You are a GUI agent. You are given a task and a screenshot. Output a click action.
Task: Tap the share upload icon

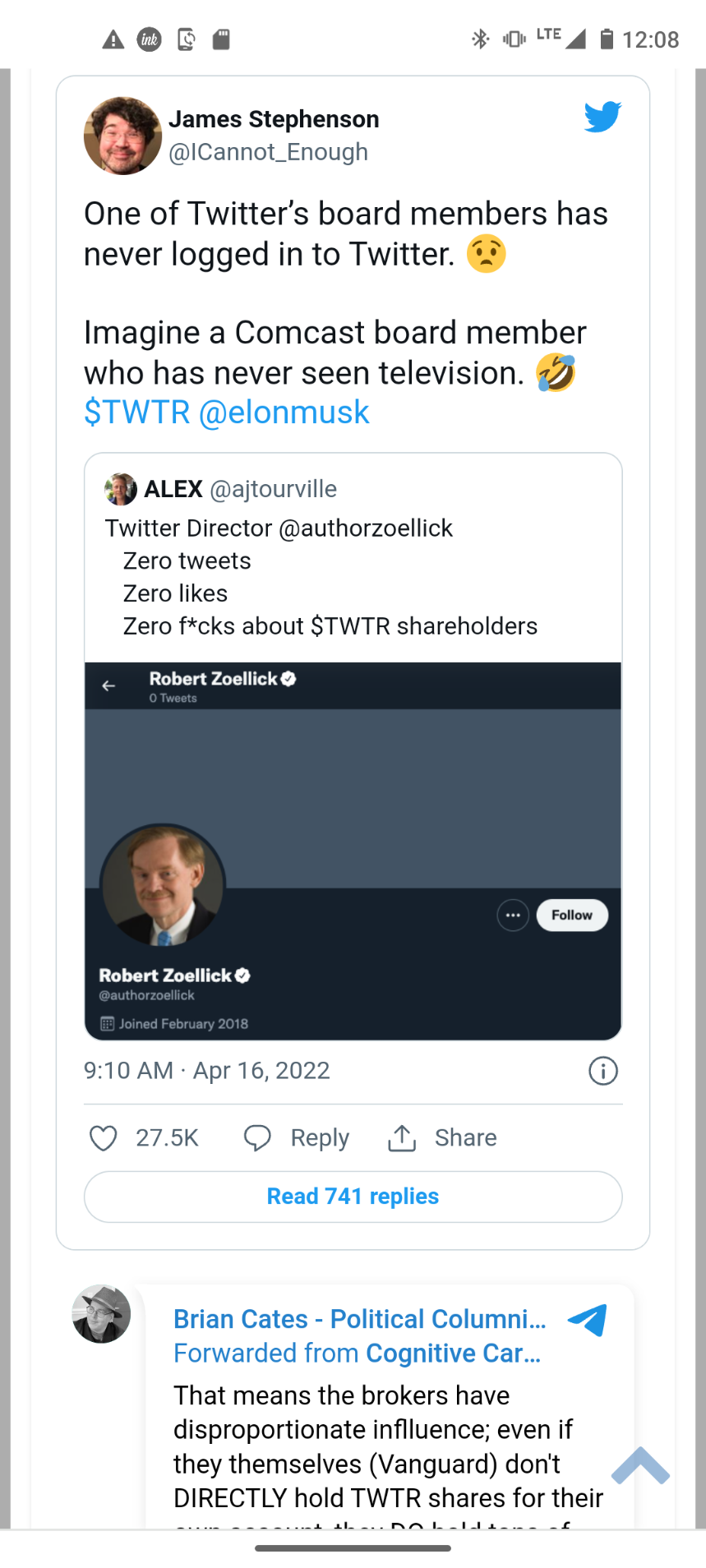[x=402, y=1138]
